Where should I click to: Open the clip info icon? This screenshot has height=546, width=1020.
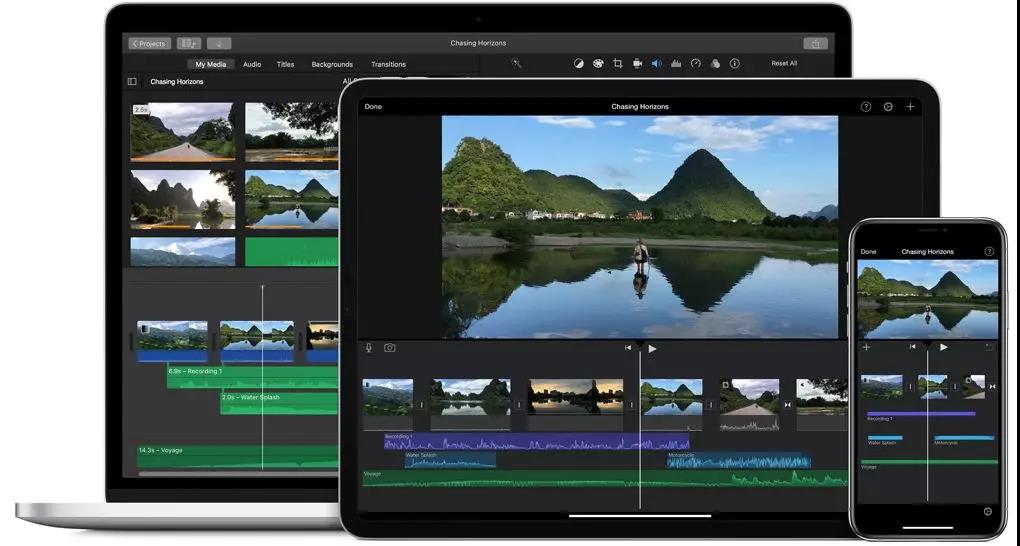click(734, 63)
